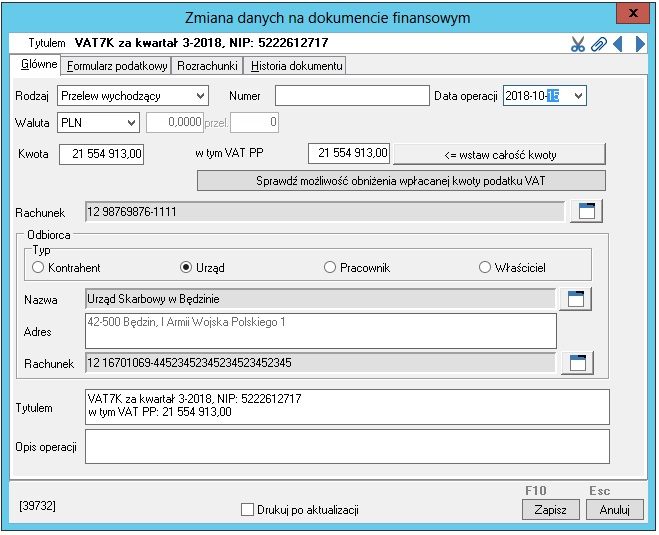The image size is (659, 535).
Task: Open the Data operacji date picker
Action: pos(576,96)
